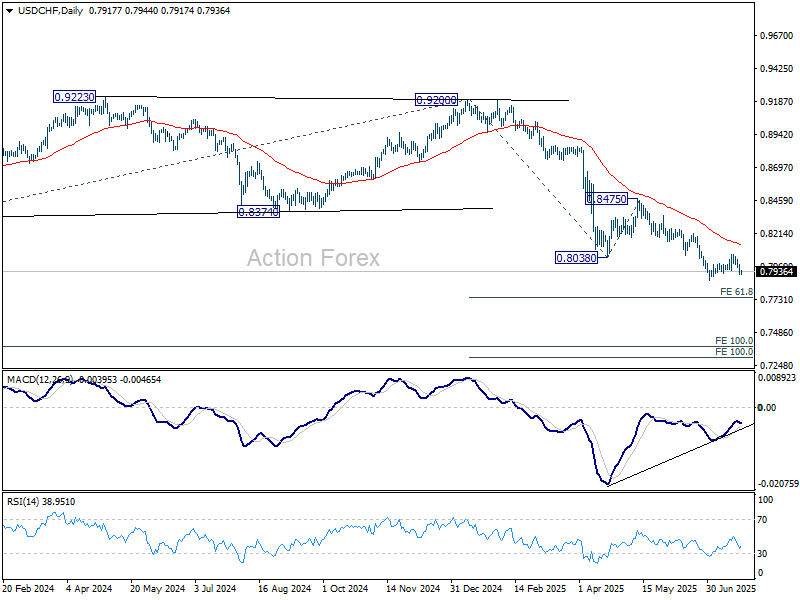Image resolution: width=800 pixels, height=600 pixels.
Task: Click the 0.77310 price axis value
Action: (776, 299)
